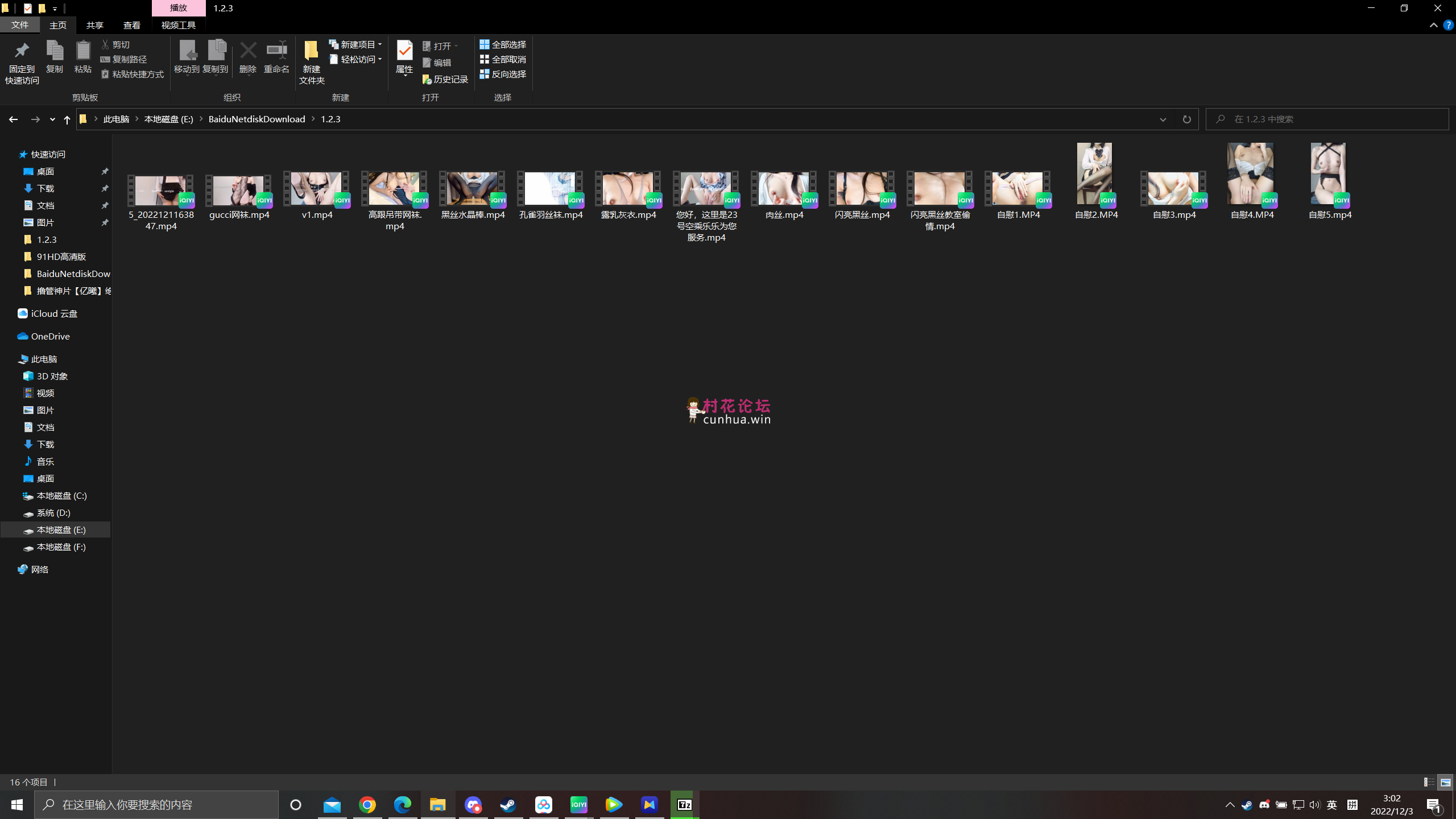Open the 轻松访问 dropdown menu
The width and height of the screenshot is (1456, 819).
point(356,59)
